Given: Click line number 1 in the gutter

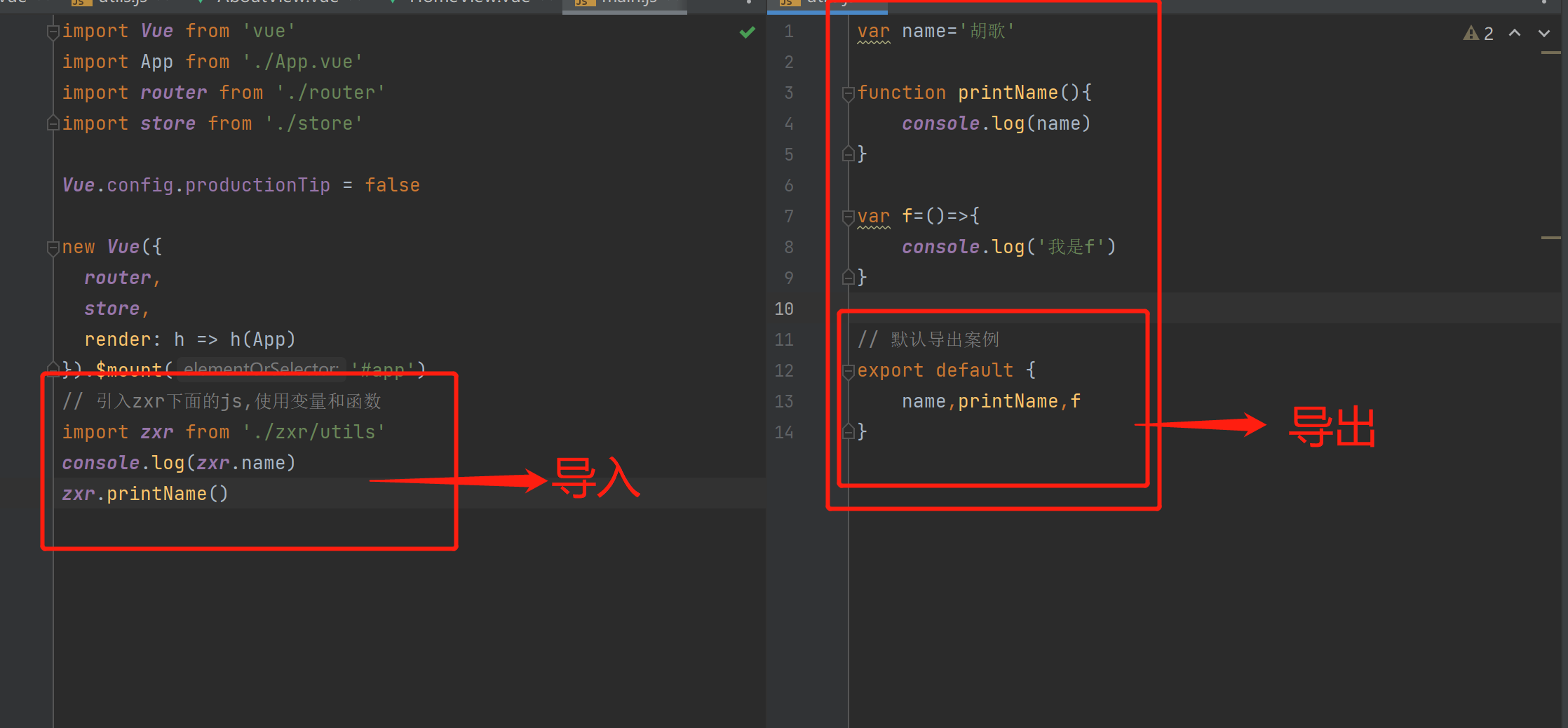Looking at the screenshot, I should (789, 32).
